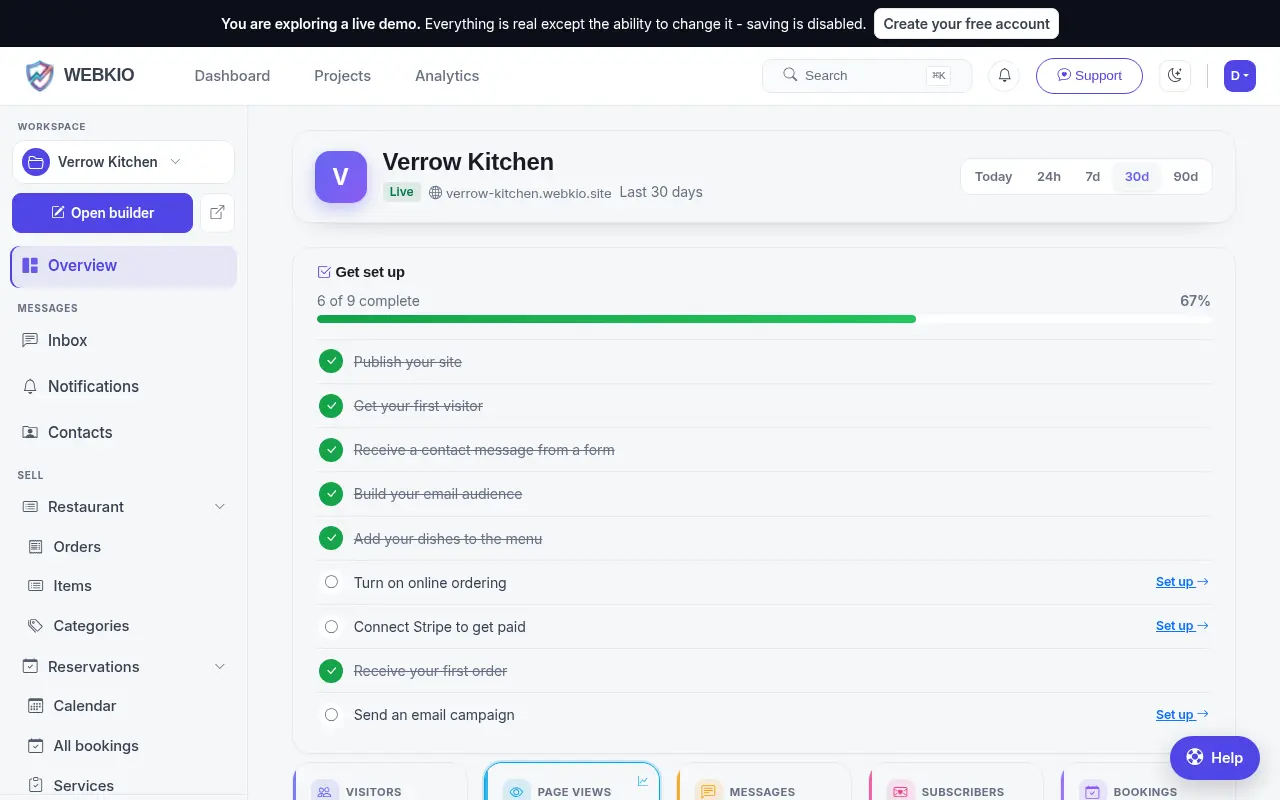Open external link icon beside Open builder
The height and width of the screenshot is (800, 1280).
(x=217, y=213)
